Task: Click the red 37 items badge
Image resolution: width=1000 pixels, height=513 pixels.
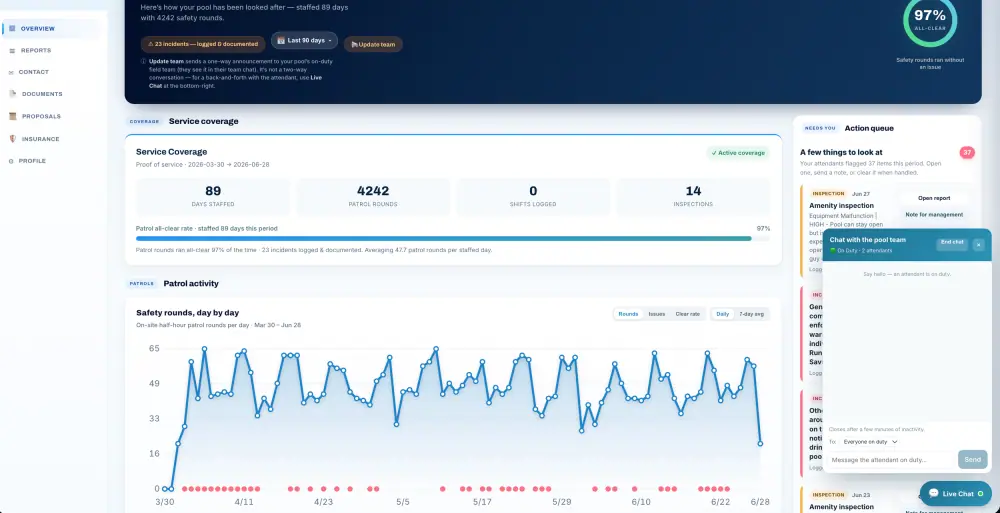Action: [x=967, y=152]
